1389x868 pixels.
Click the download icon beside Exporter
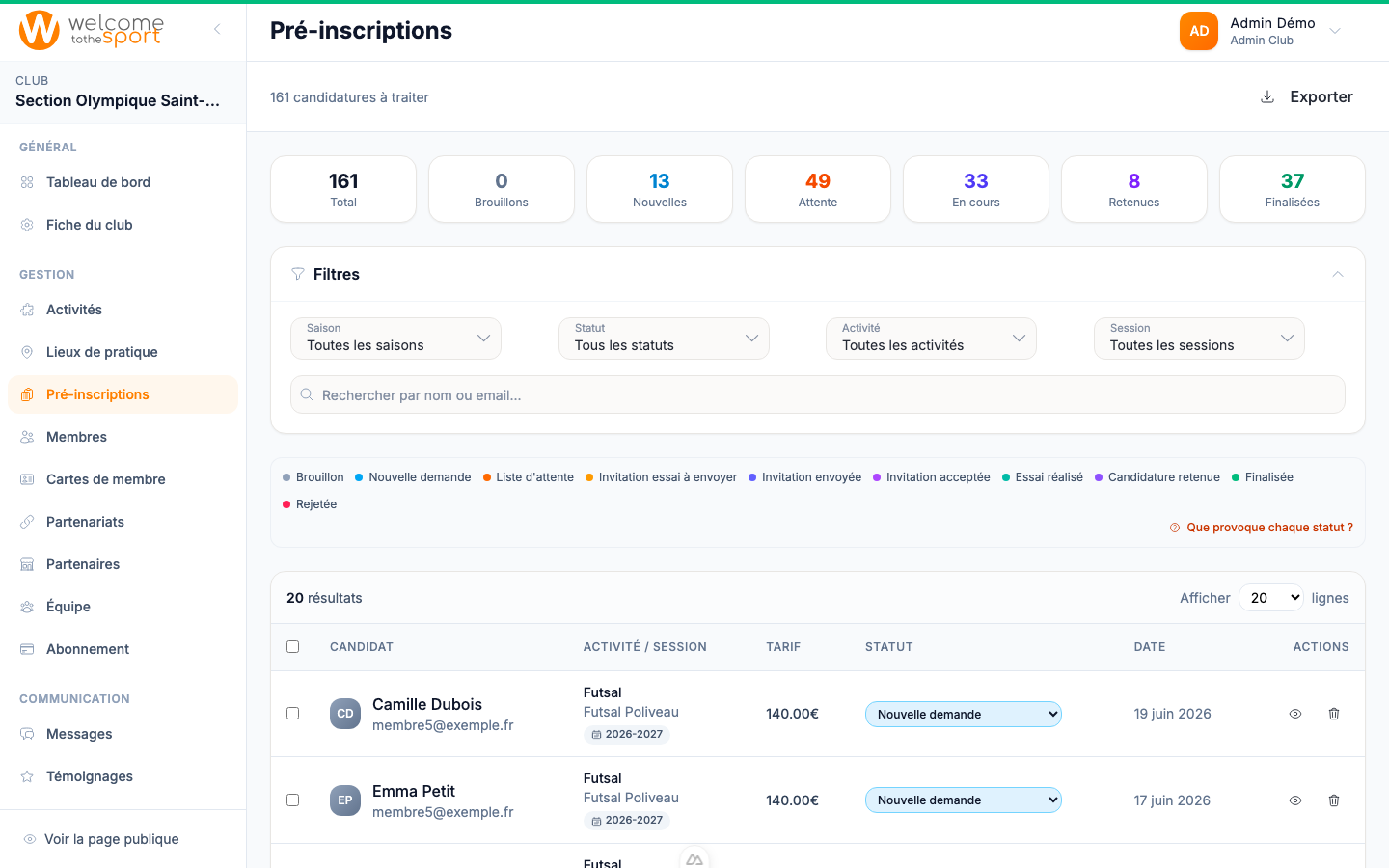[x=1267, y=96]
